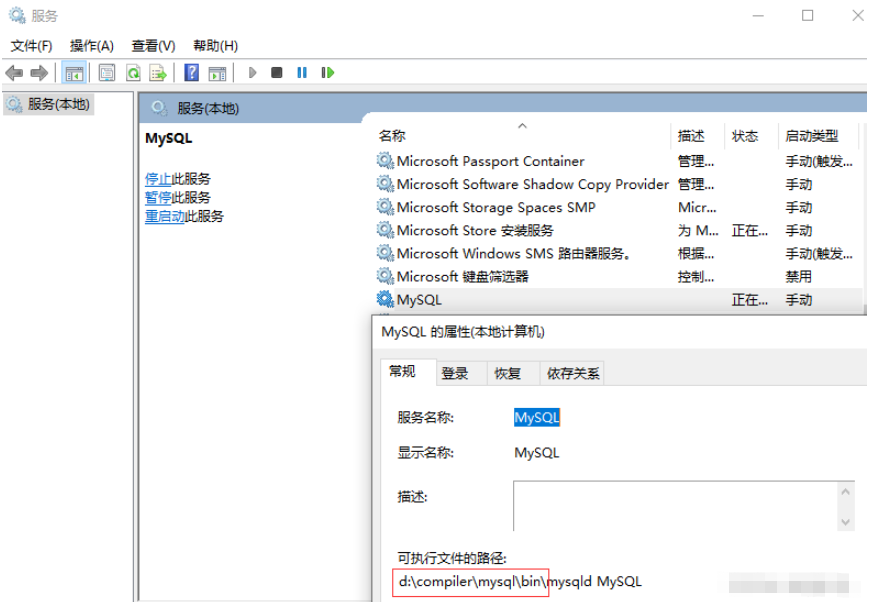Viewport: 871px width, 602px height.
Task: Restart the service using the toolbar restart icon
Action: (x=328, y=72)
